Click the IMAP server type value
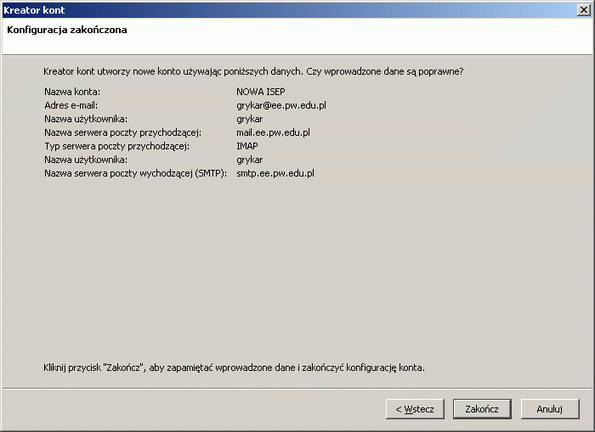Image resolution: width=595 pixels, height=432 pixels. (x=247, y=146)
